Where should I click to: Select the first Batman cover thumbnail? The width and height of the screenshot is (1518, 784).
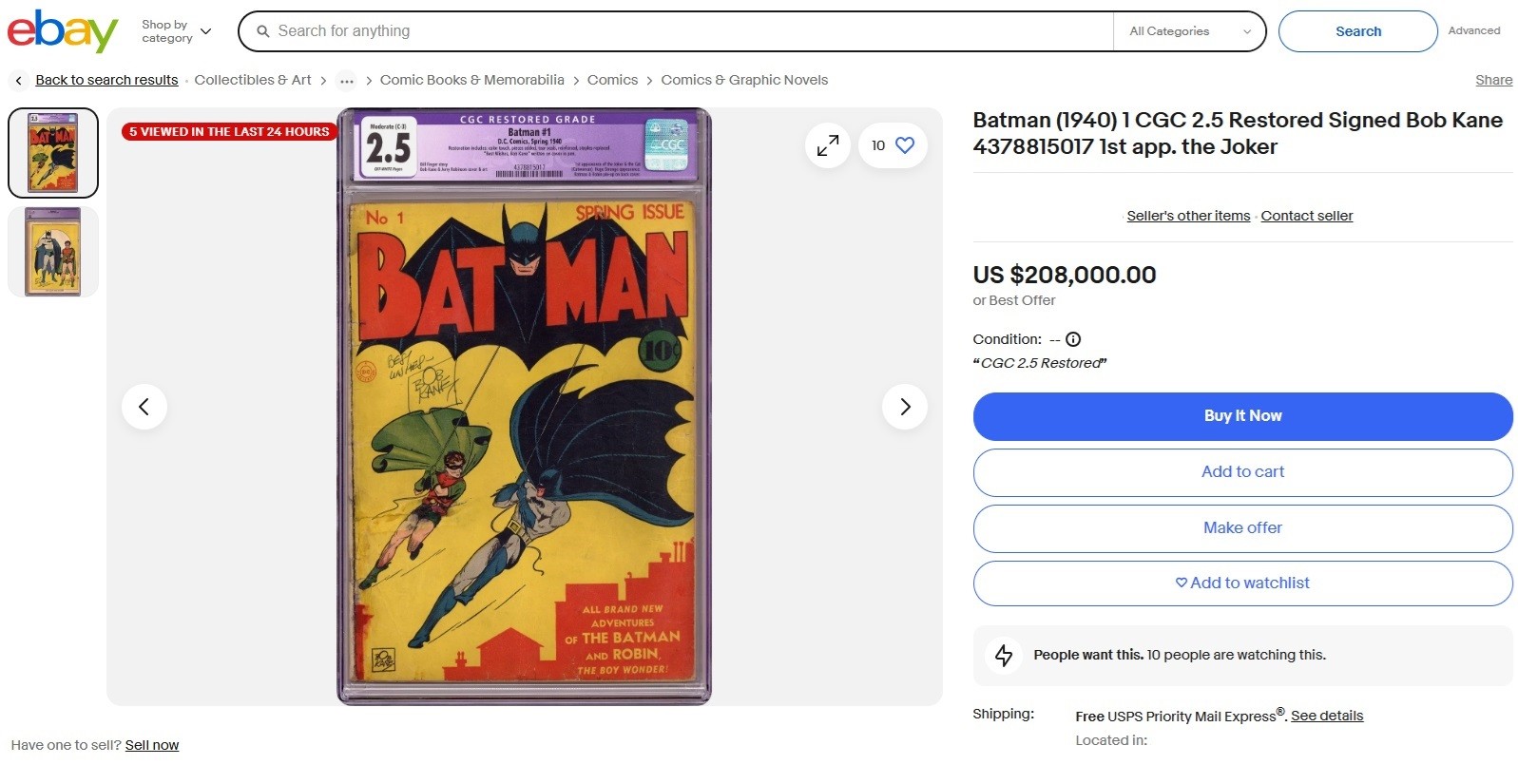[53, 153]
